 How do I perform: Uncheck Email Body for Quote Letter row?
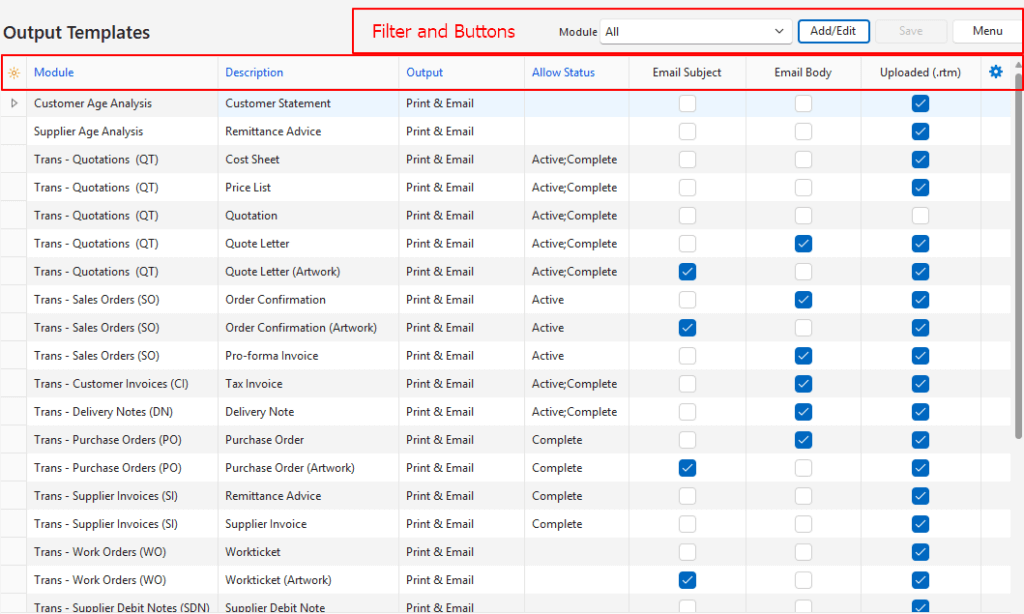pos(803,243)
